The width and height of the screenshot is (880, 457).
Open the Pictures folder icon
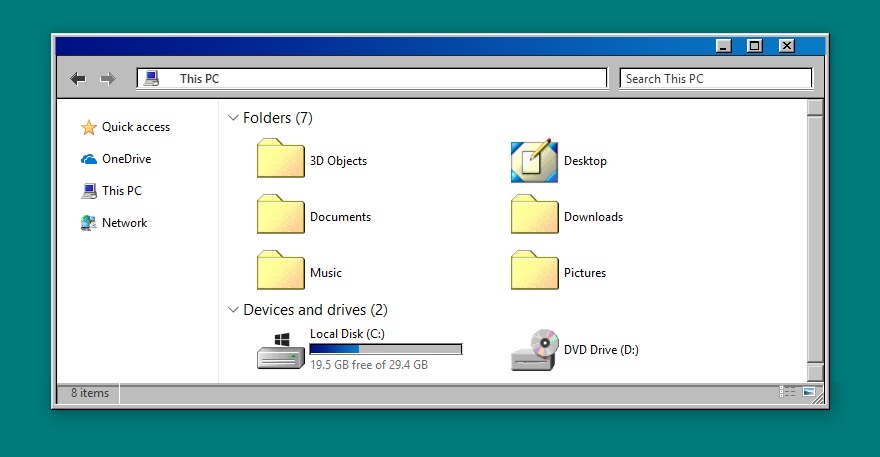[534, 272]
